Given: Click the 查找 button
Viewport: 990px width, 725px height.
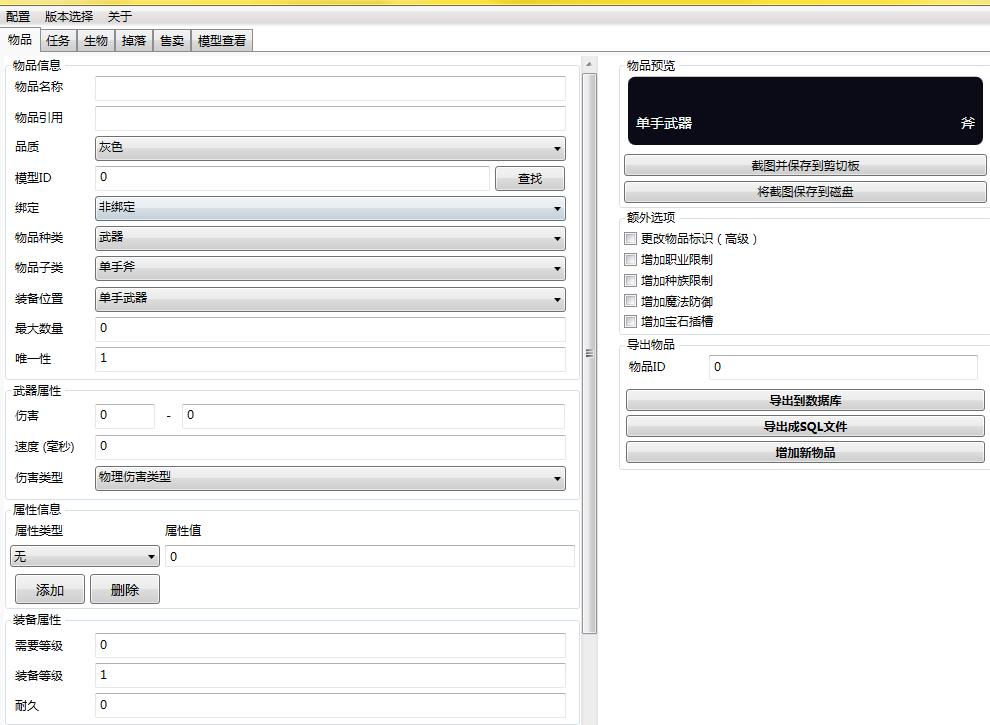Looking at the screenshot, I should click(x=530, y=178).
